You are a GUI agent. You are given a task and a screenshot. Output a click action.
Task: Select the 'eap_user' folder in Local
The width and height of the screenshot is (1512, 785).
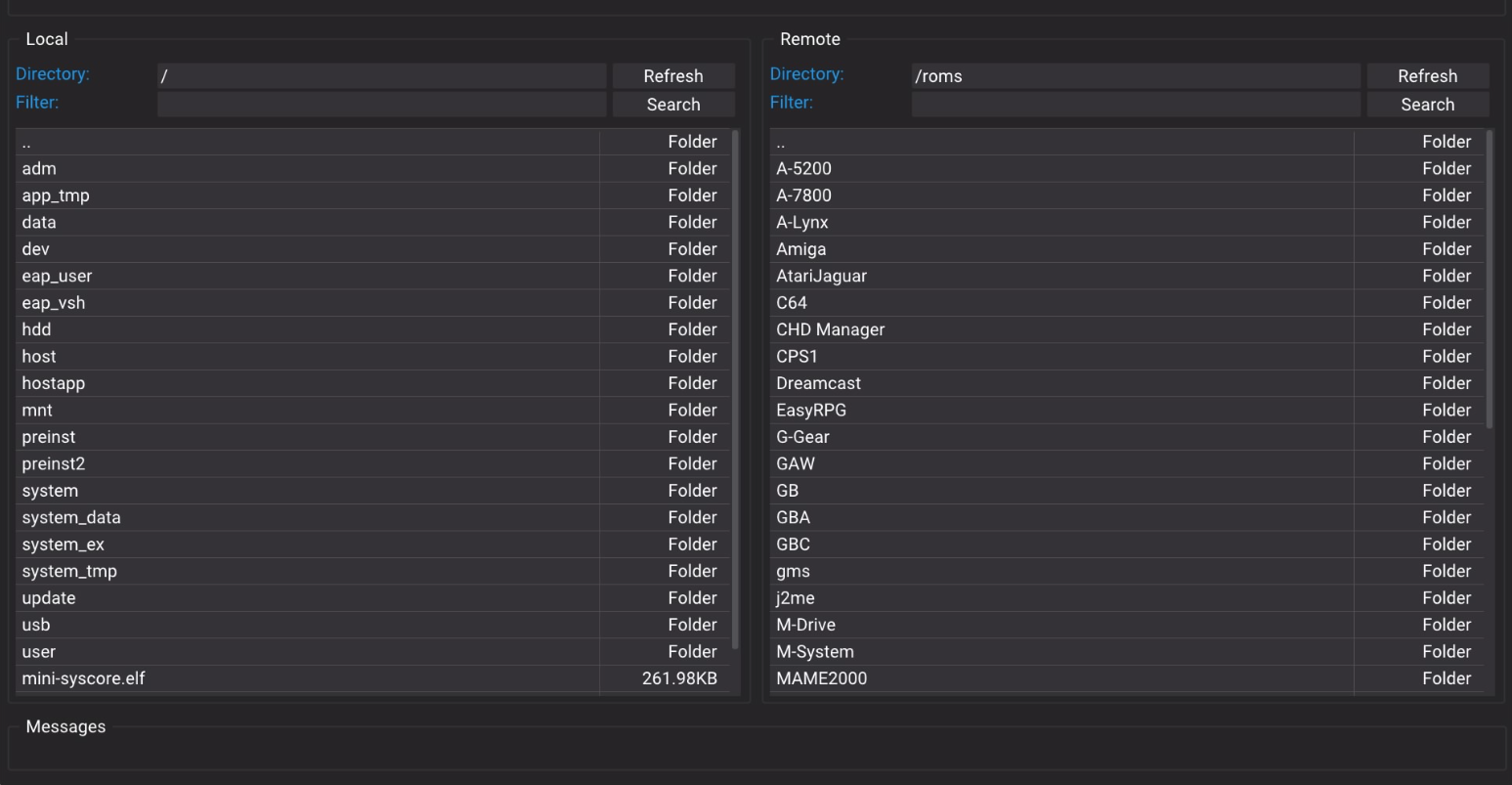coord(373,277)
